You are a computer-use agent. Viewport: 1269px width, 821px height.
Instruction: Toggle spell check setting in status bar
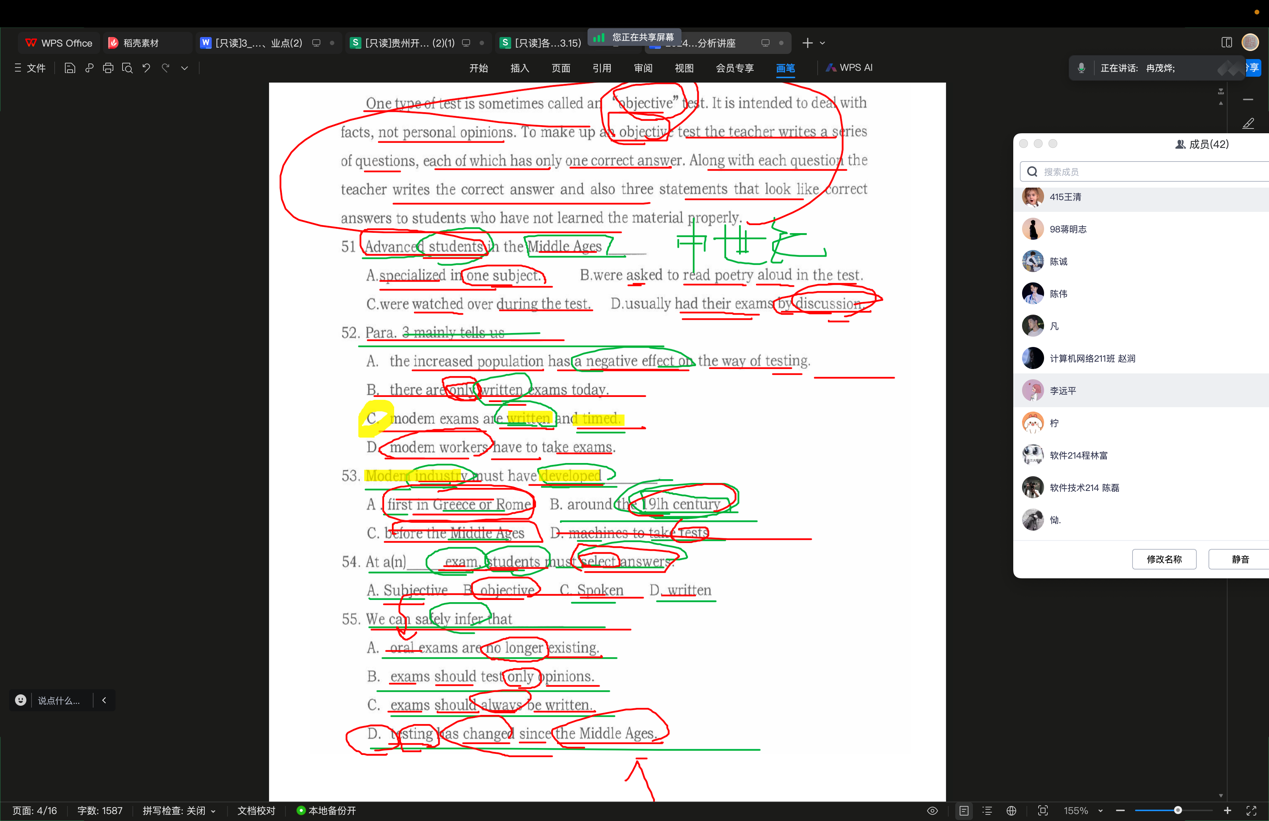coord(179,811)
